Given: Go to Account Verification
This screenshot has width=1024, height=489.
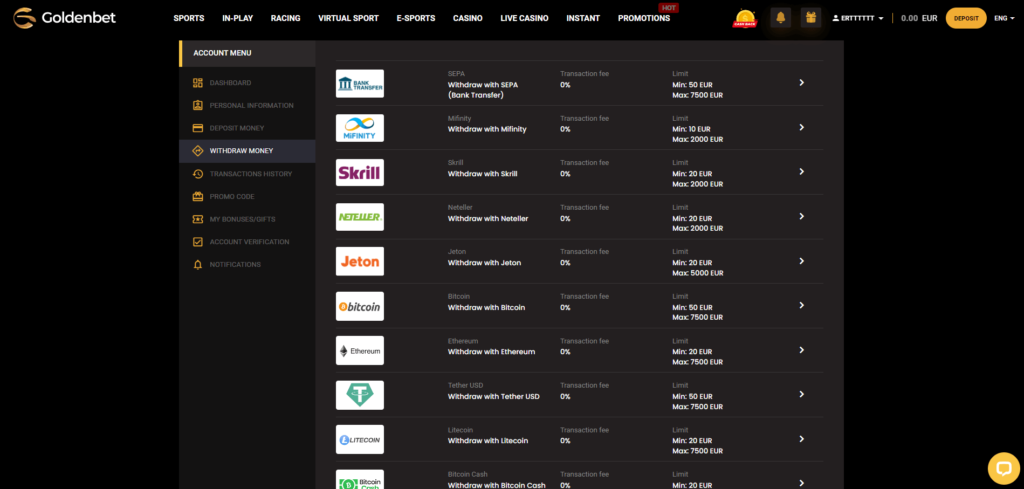Looking at the screenshot, I should click(247, 242).
